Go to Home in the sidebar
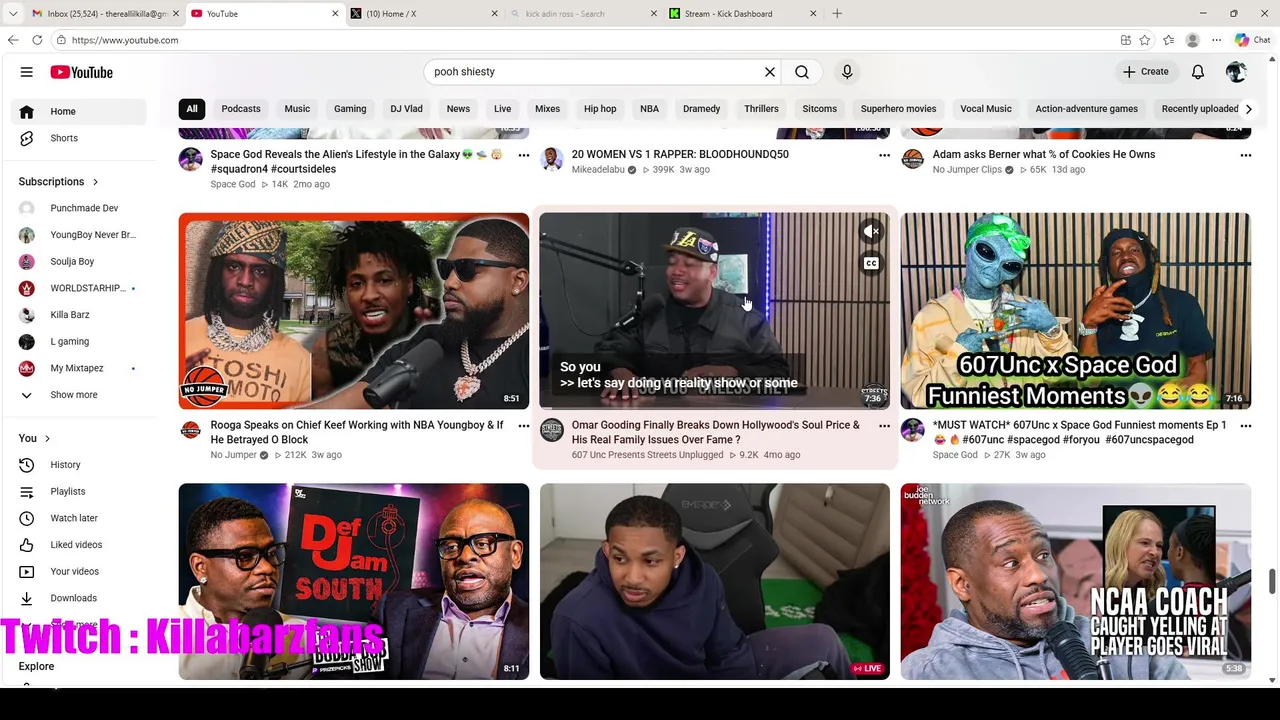This screenshot has width=1280, height=720. (x=80, y=111)
